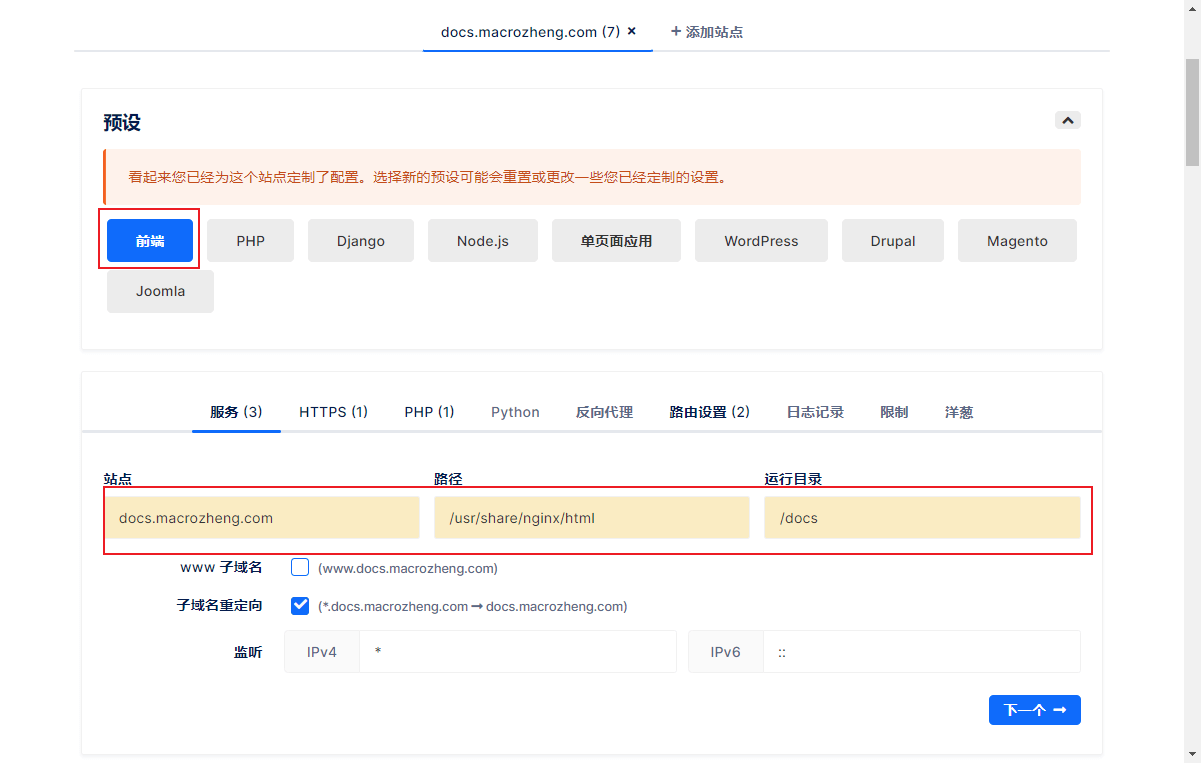Proceed with the 下一个 button

tap(1034, 710)
